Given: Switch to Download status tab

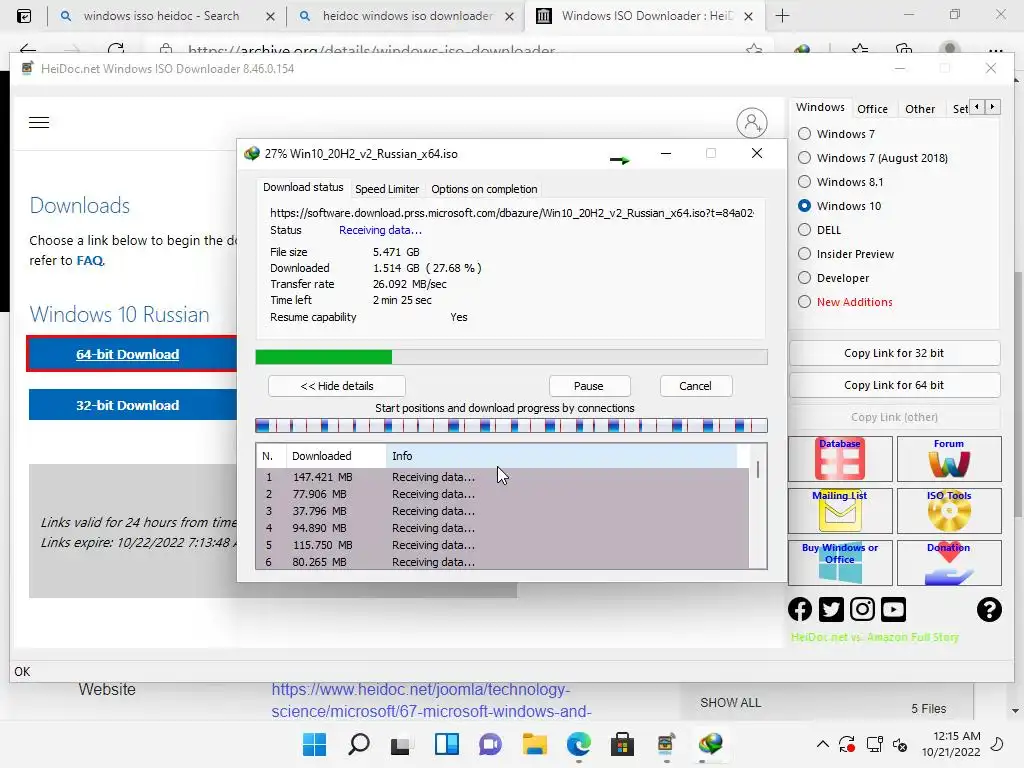Looking at the screenshot, I should click(303, 187).
